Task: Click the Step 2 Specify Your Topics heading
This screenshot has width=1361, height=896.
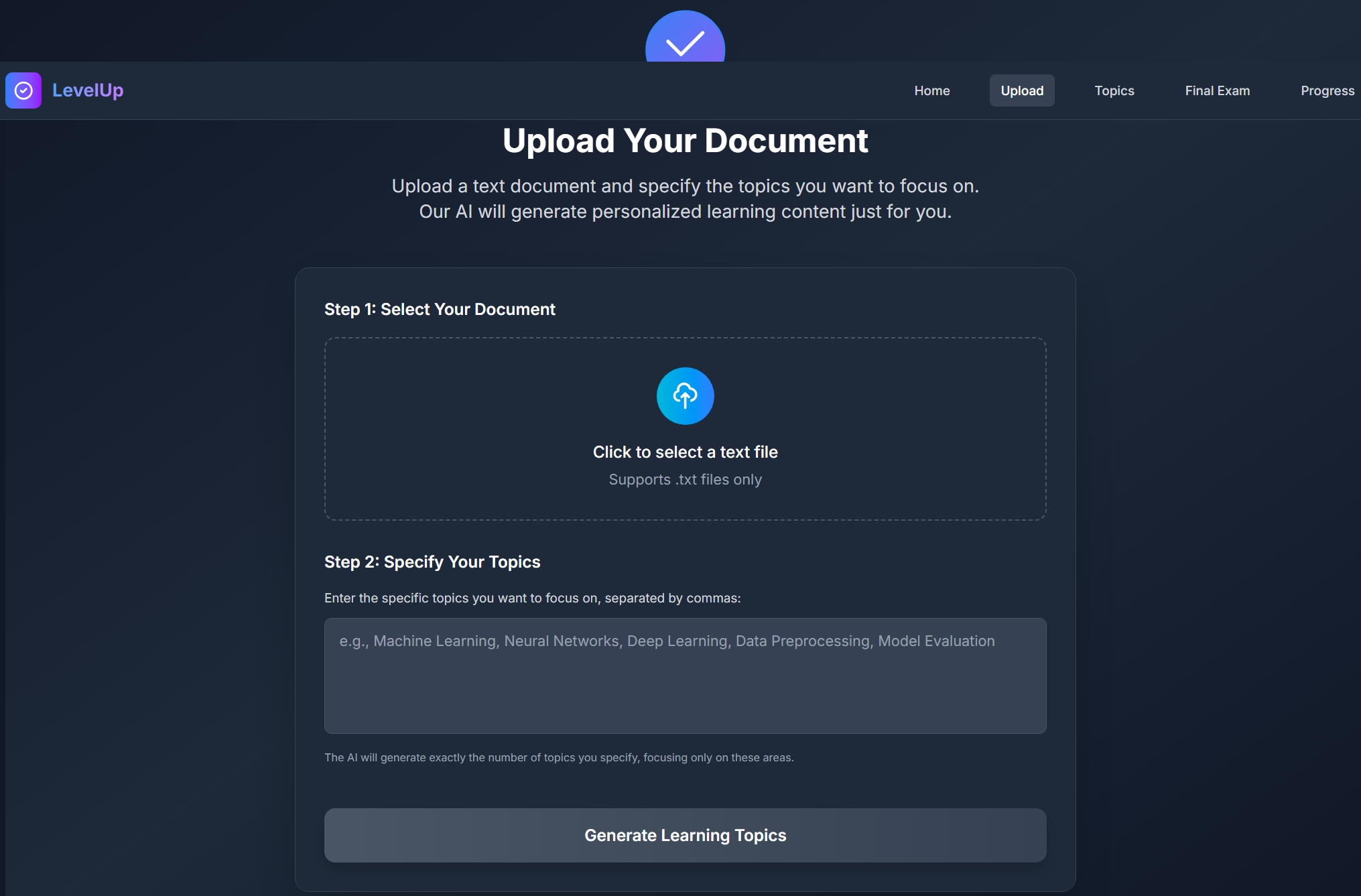Action: 432,562
